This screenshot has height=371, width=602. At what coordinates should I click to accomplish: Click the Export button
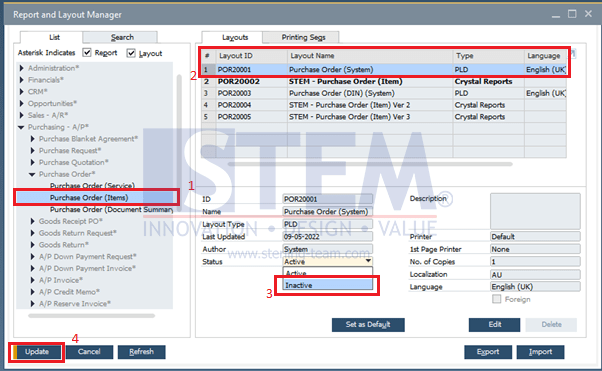488,351
